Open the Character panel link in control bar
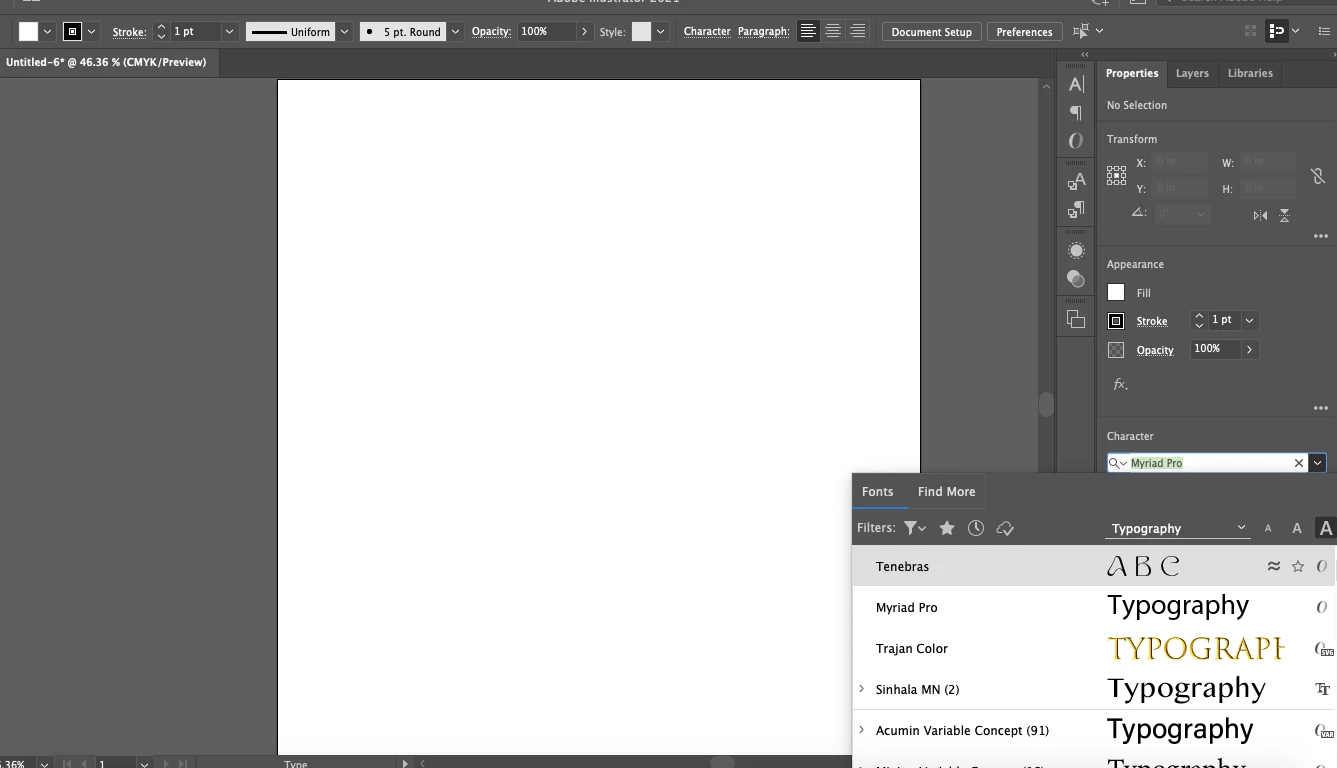The width and height of the screenshot is (1337, 768). tap(707, 32)
